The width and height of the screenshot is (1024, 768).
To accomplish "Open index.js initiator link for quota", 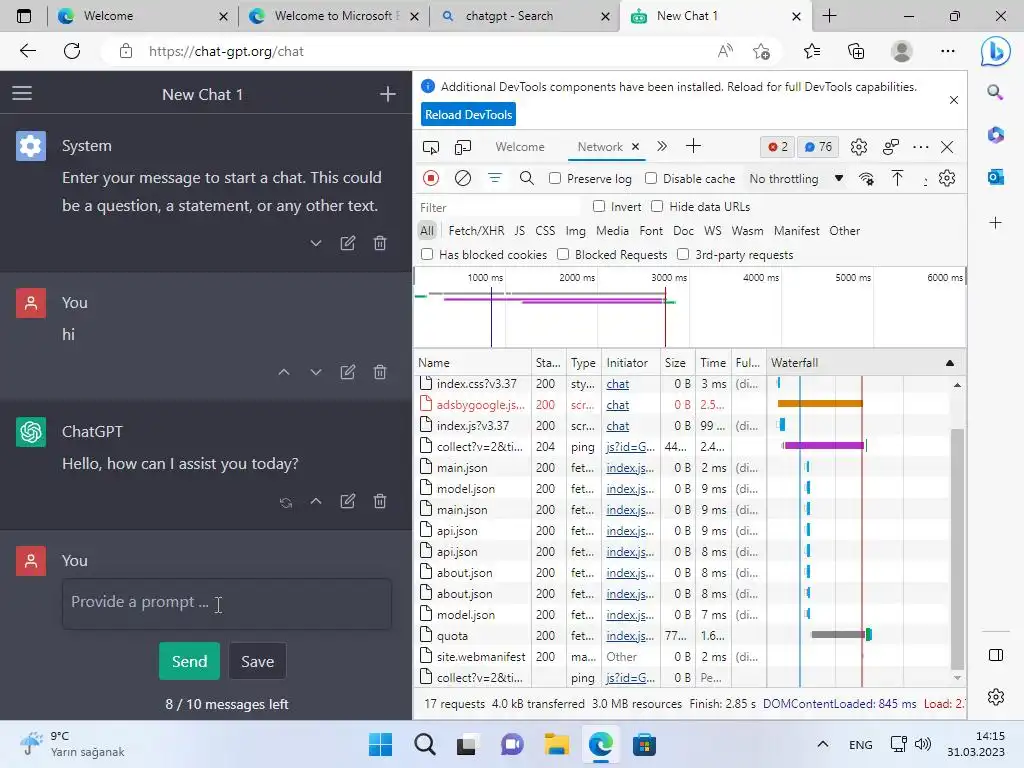I will 630,636.
